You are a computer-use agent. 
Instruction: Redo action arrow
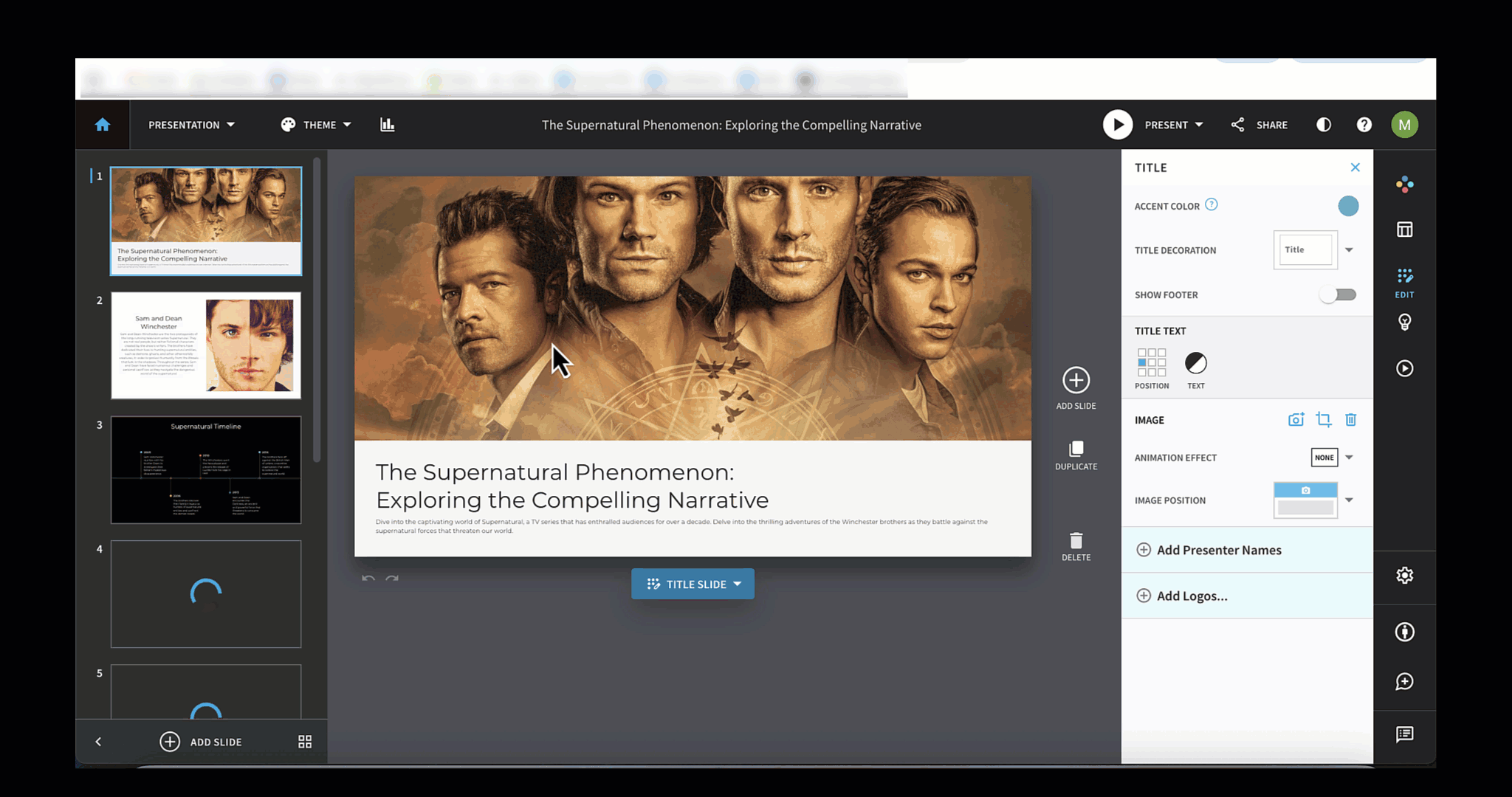[x=392, y=579]
